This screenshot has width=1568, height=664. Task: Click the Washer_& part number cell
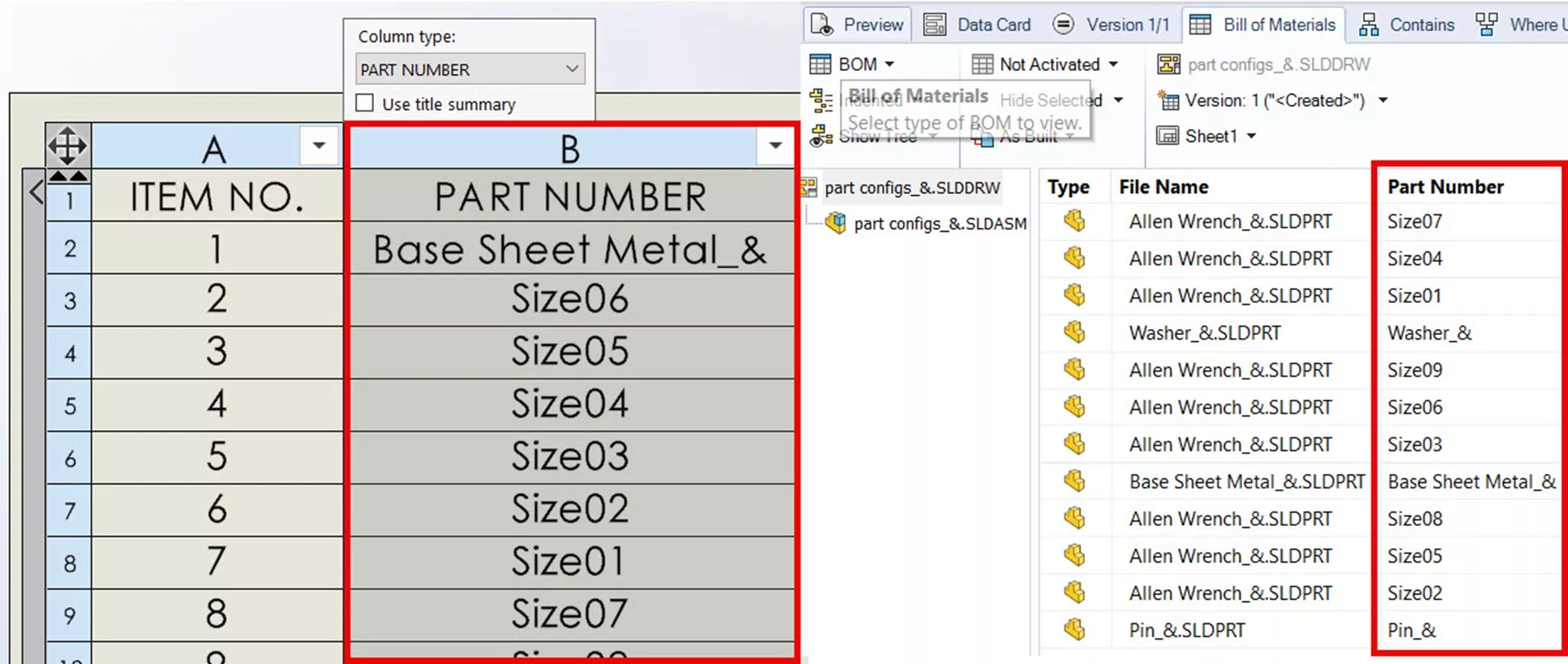1429,333
